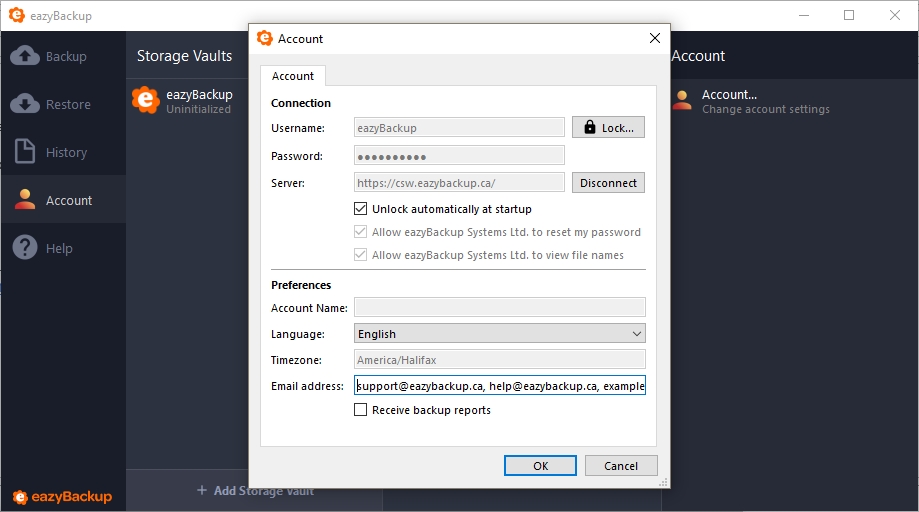Click the Account person icon in sidebar
The image size is (919, 512).
point(25,199)
